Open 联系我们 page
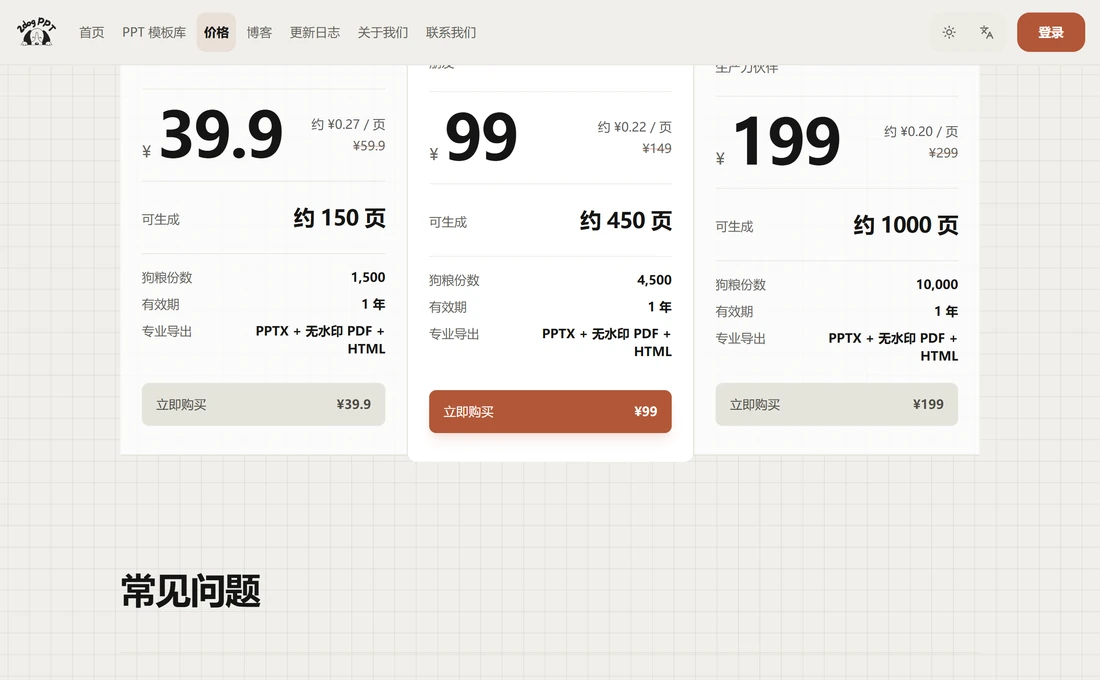This screenshot has height=680, width=1100. [450, 32]
